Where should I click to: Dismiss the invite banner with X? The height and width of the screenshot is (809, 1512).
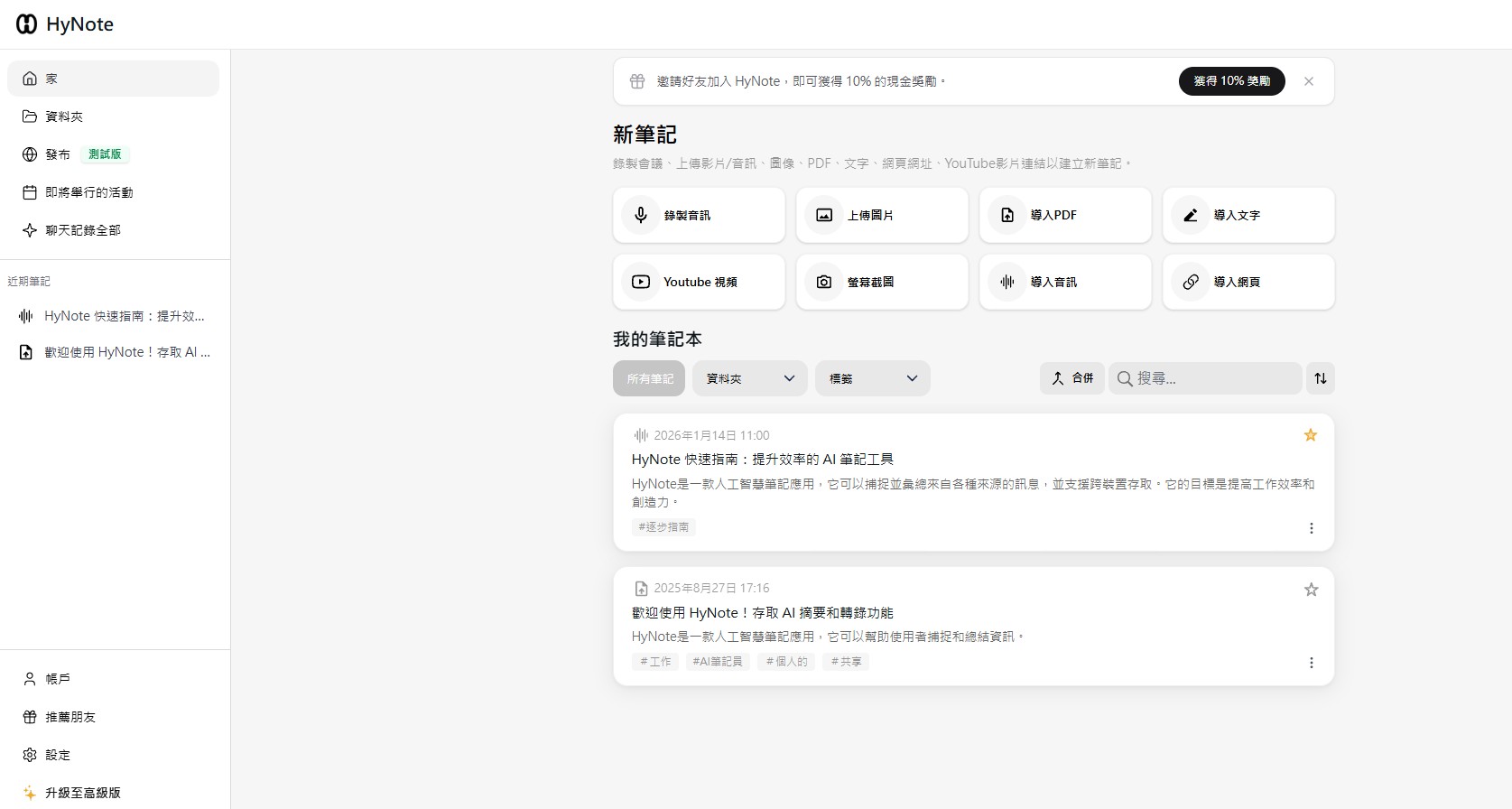click(x=1309, y=81)
